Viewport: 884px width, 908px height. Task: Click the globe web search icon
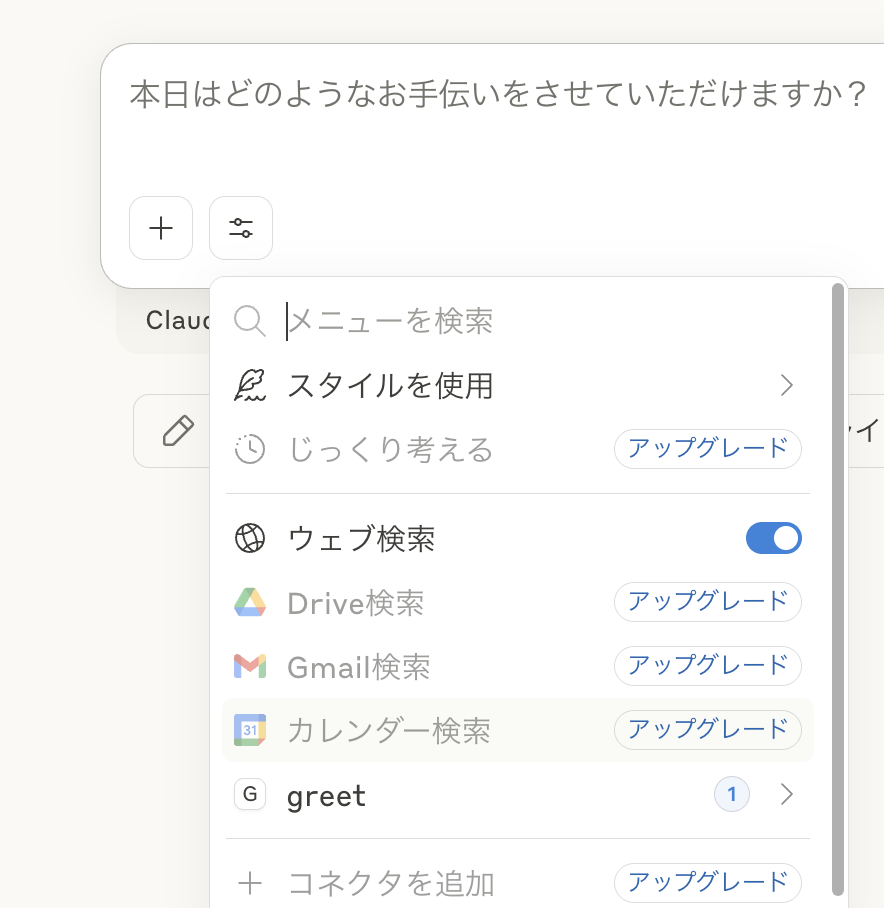(x=250, y=539)
